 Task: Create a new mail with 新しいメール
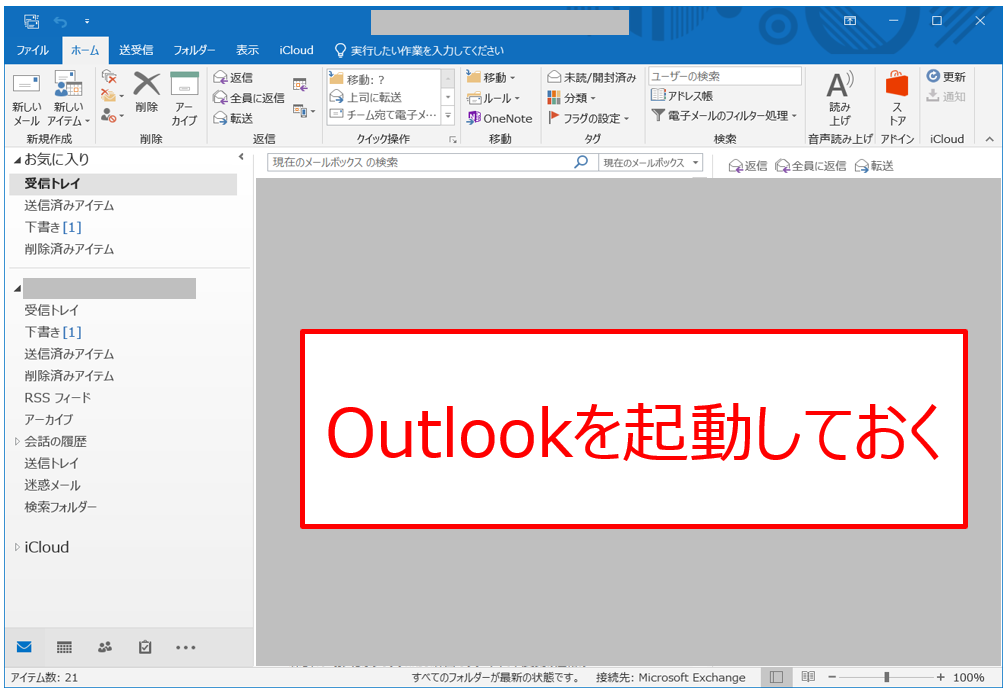[26, 98]
